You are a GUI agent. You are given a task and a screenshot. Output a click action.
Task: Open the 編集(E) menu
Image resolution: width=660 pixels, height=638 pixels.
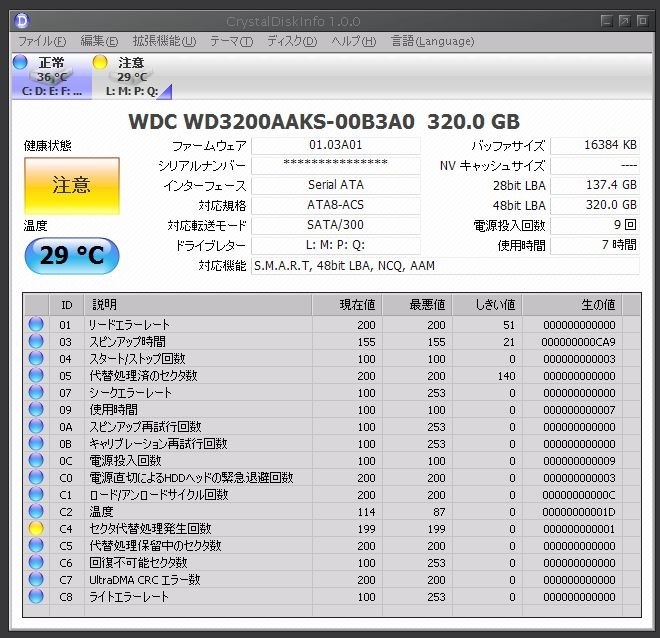coord(99,41)
